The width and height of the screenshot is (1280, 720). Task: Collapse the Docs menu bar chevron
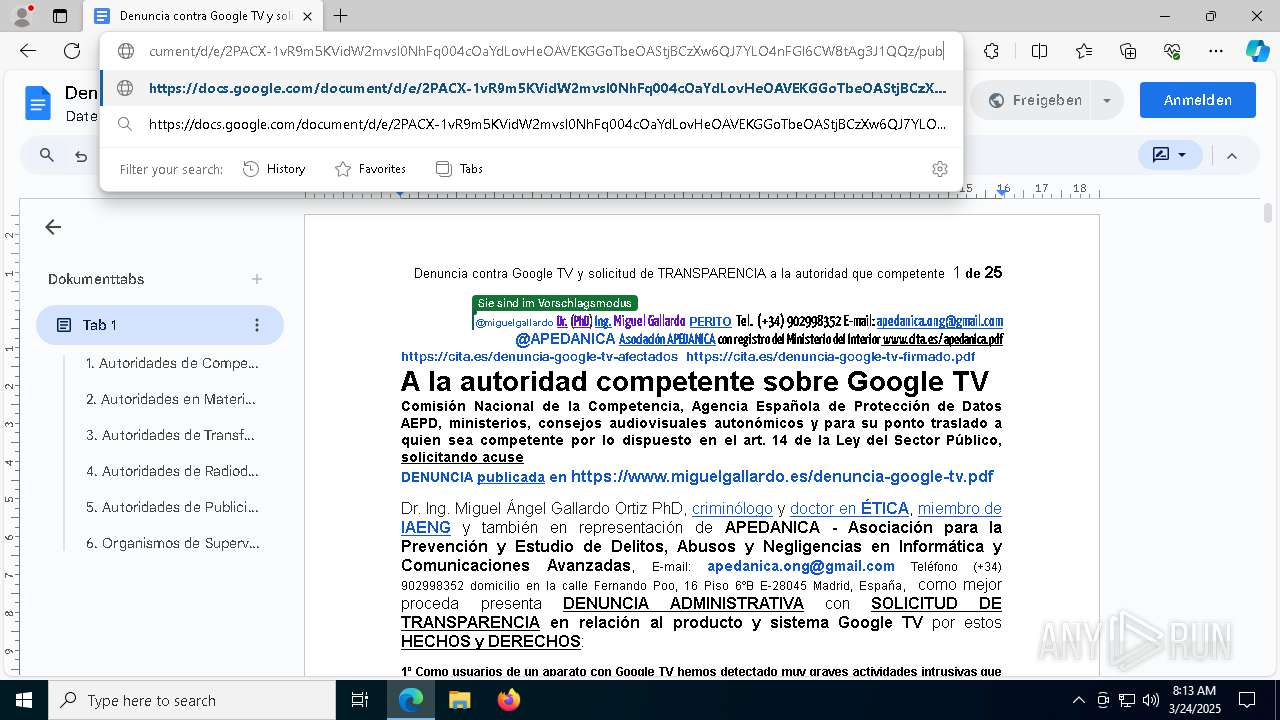1232,155
